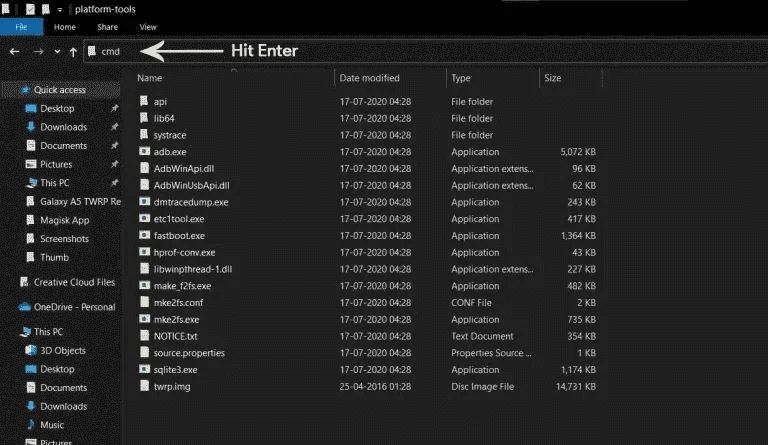Select the dmtracedump.exe application icon

coord(144,201)
